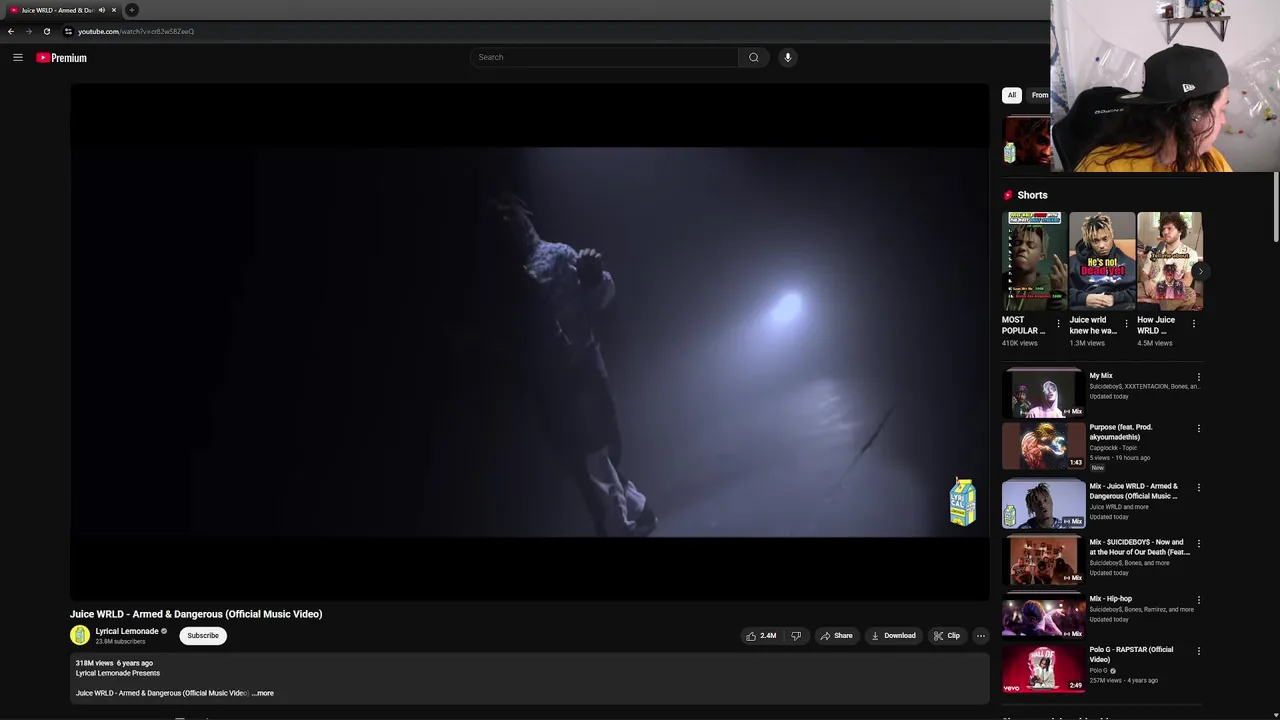Image resolution: width=1280 pixels, height=720 pixels.
Task: Open options for Mix - Juice WRLD
Action: click(1198, 488)
